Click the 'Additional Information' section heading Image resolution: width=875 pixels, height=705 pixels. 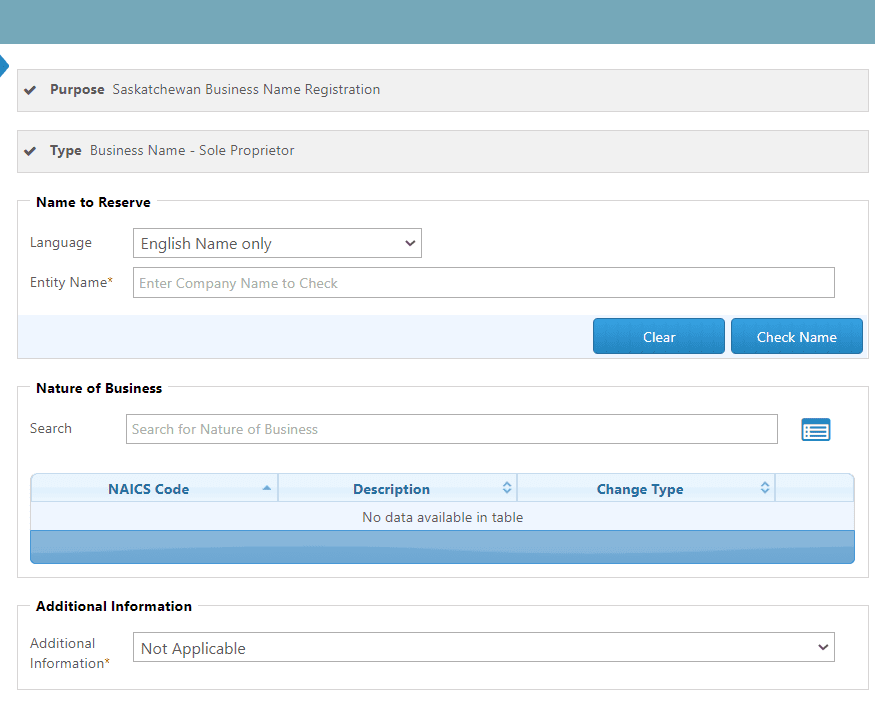pyautogui.click(x=114, y=606)
